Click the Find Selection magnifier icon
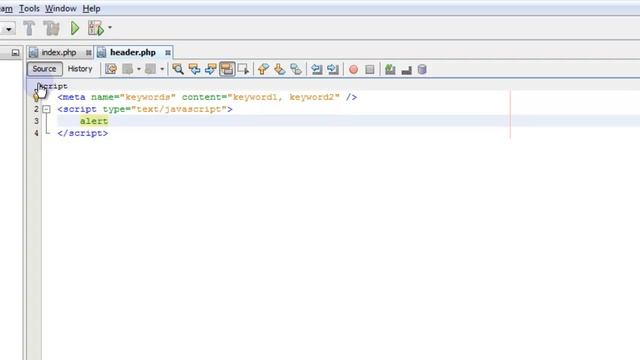Image resolution: width=640 pixels, height=360 pixels. 178,69
